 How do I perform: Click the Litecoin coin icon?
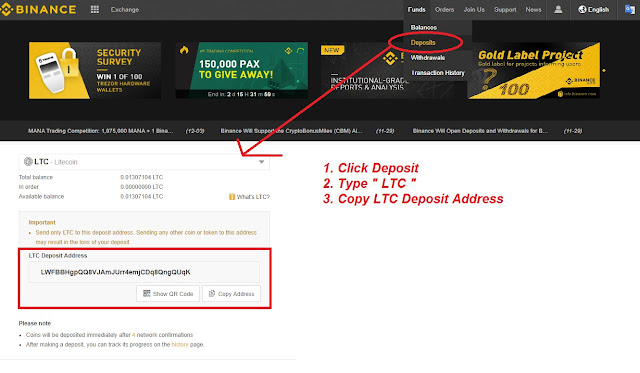click(x=28, y=162)
